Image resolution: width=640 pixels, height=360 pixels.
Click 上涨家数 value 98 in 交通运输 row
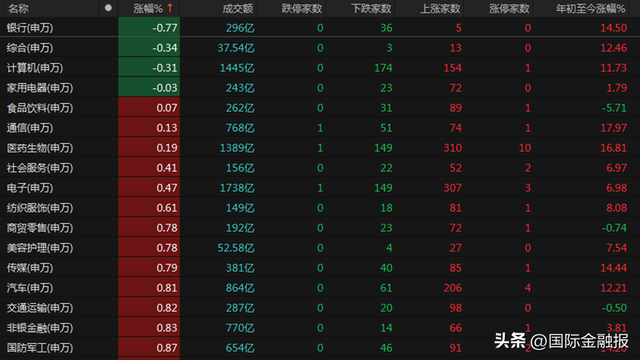pyautogui.click(x=456, y=308)
